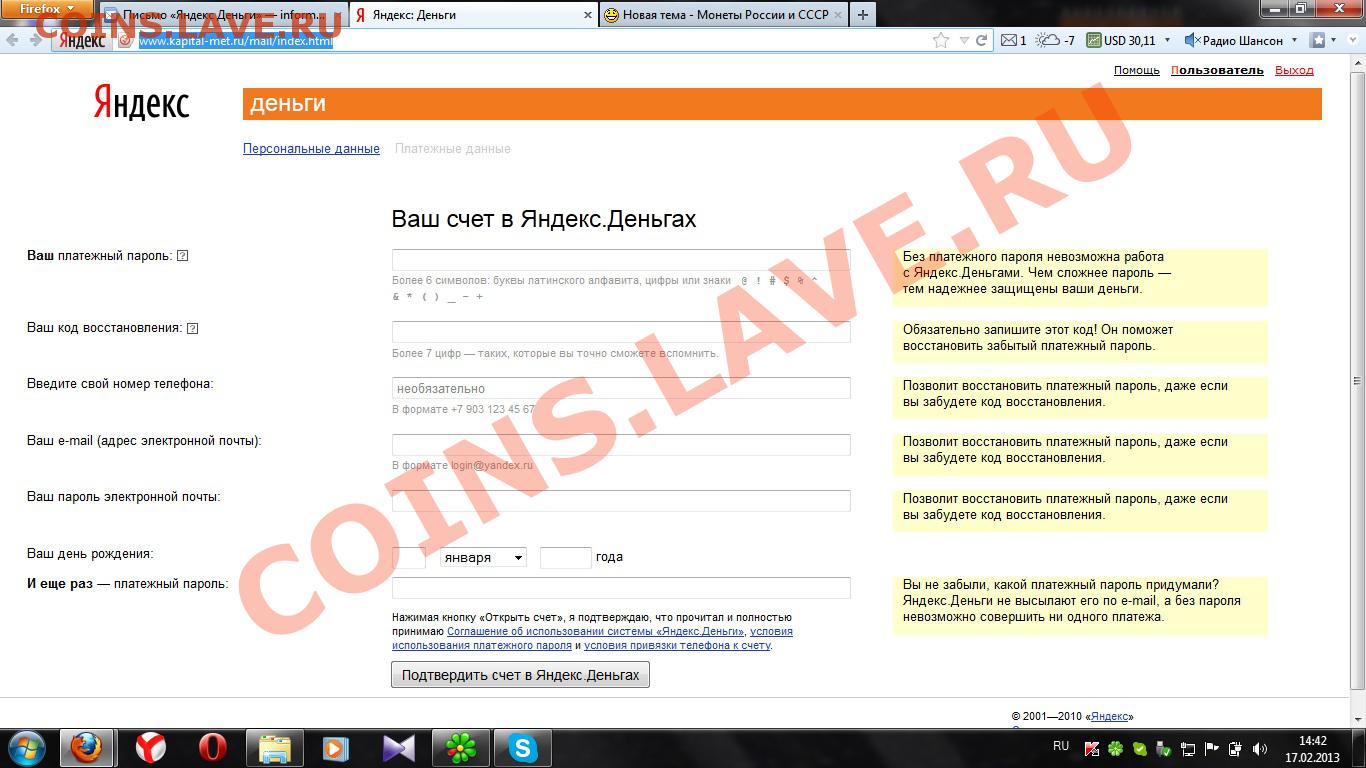Image resolution: width=1366 pixels, height=768 pixels.
Task: Focus the Ваш пароль электронной почты field
Action: pyautogui.click(x=621, y=501)
